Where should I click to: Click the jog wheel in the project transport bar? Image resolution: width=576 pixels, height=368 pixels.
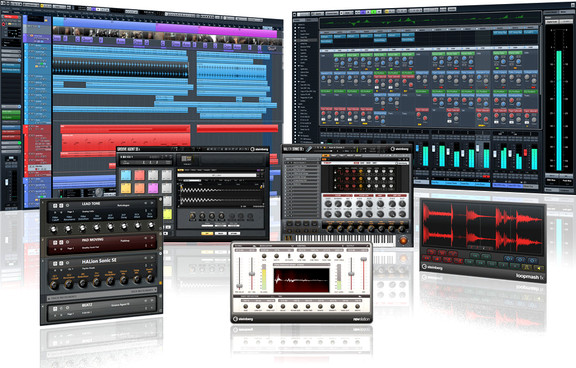click(x=99, y=192)
